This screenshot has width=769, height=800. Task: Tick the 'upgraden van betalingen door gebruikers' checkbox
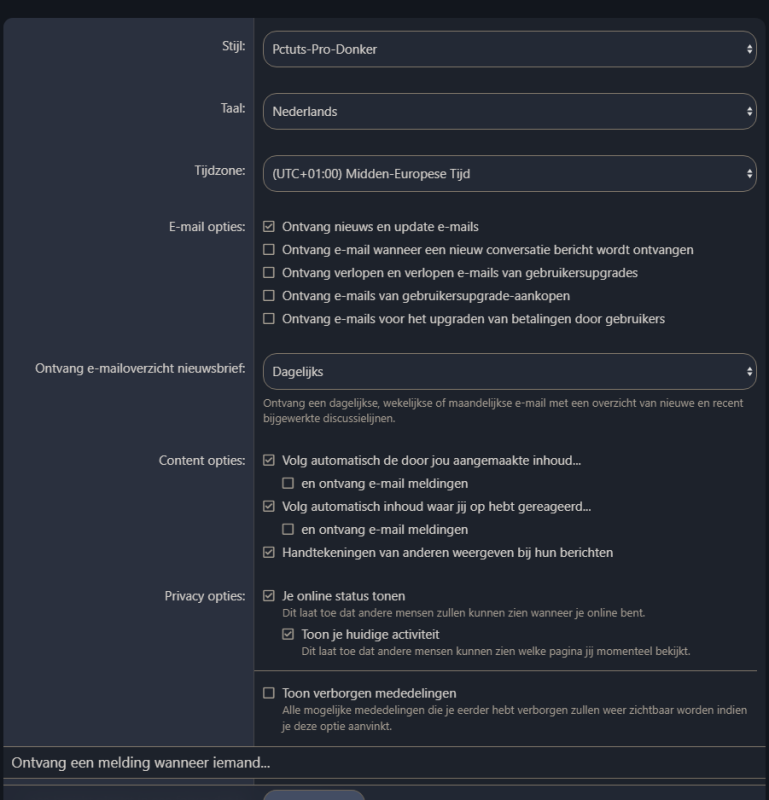point(269,319)
